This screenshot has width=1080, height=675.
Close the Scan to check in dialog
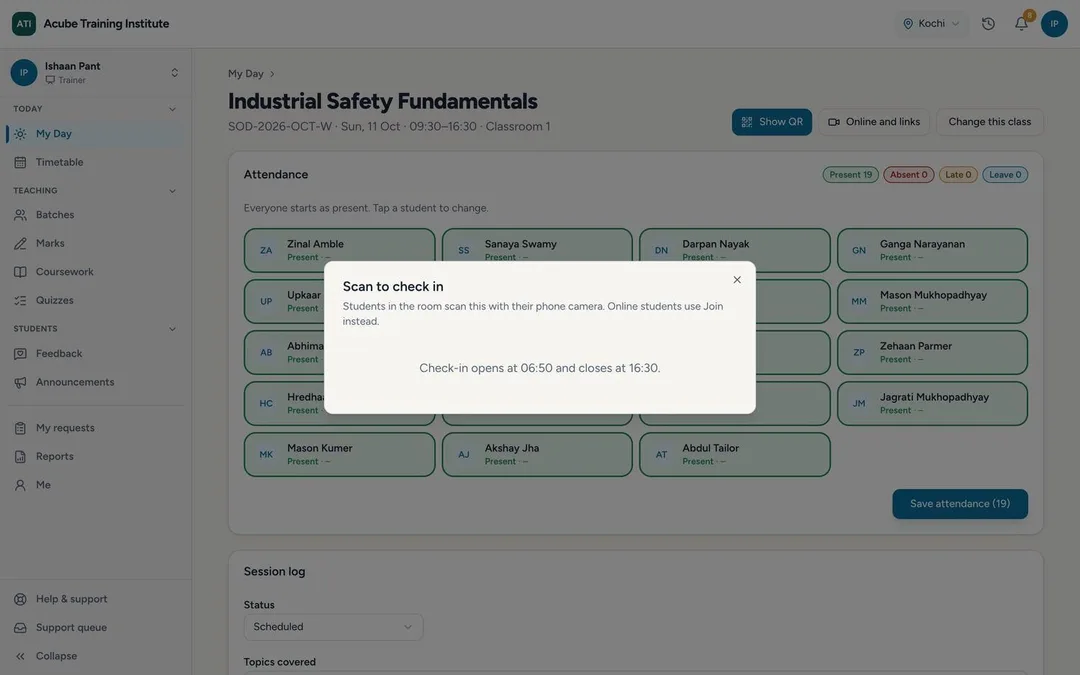(737, 280)
